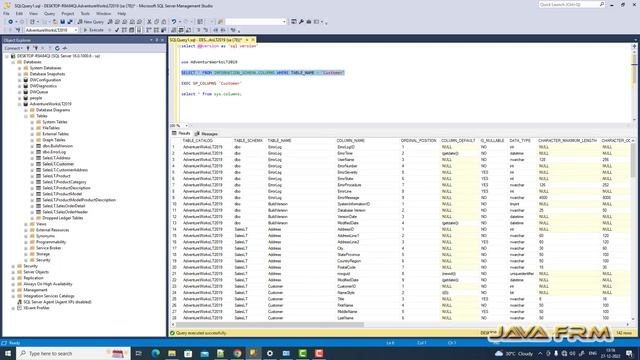640x360 pixels.
Task: Click the taskbar search box
Action: coord(73,353)
